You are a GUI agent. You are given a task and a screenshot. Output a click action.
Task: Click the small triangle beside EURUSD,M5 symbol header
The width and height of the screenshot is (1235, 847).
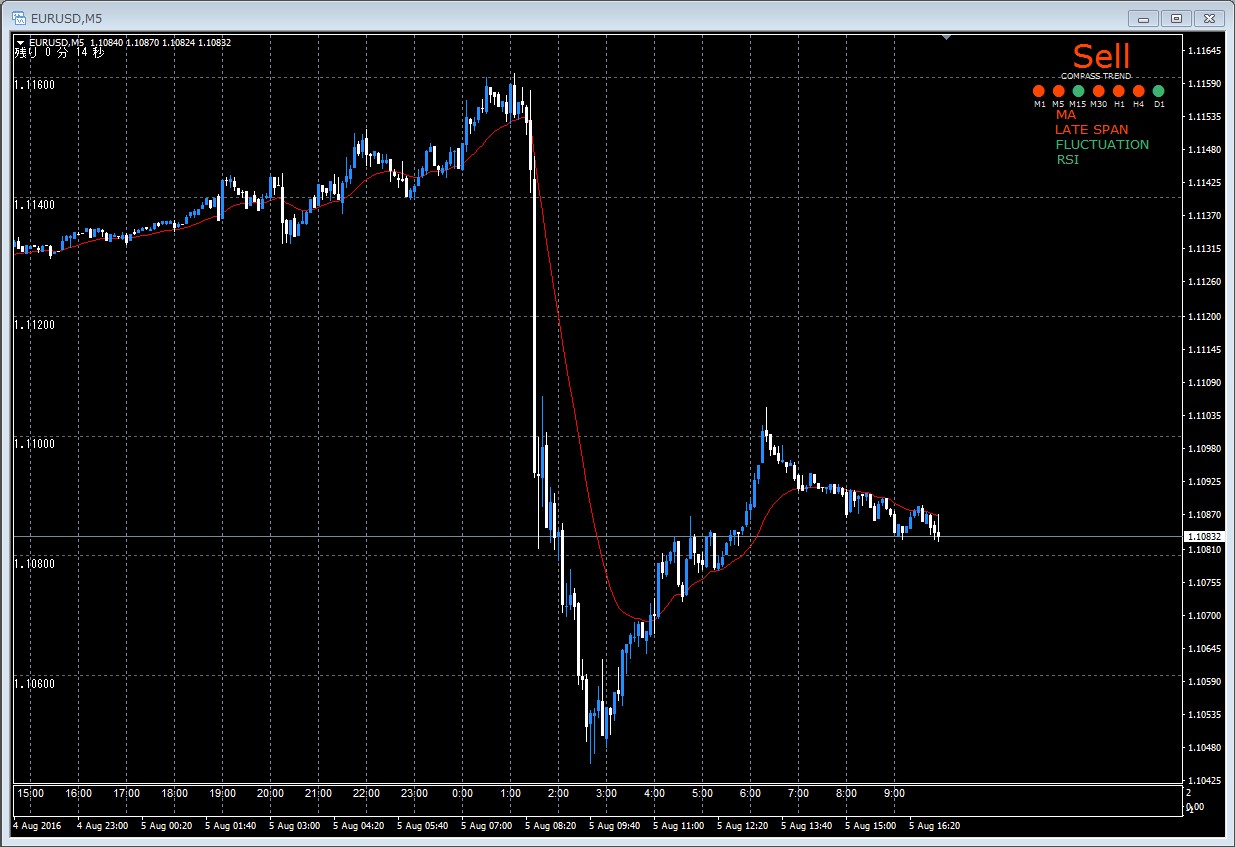[21, 42]
